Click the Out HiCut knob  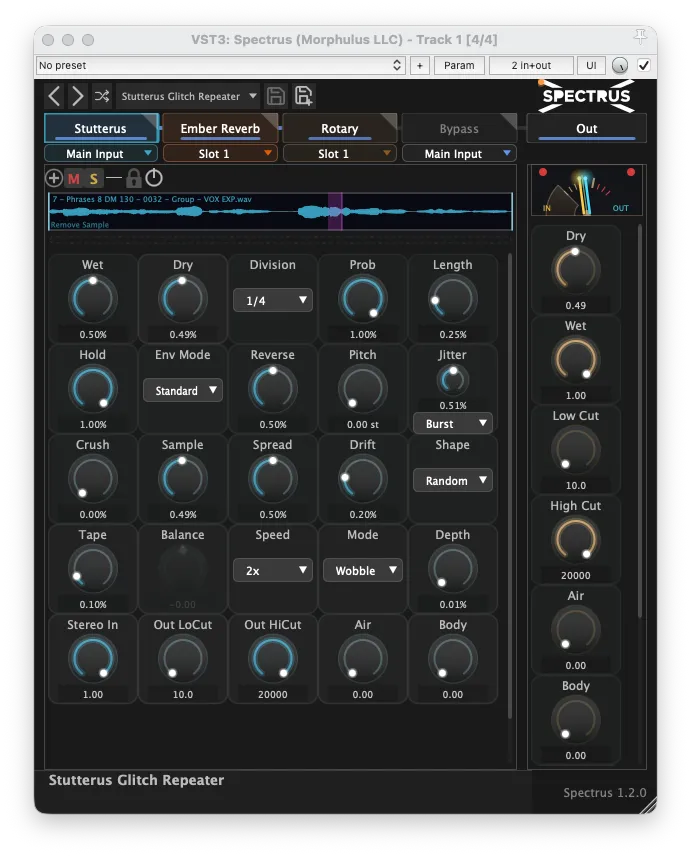(273, 659)
